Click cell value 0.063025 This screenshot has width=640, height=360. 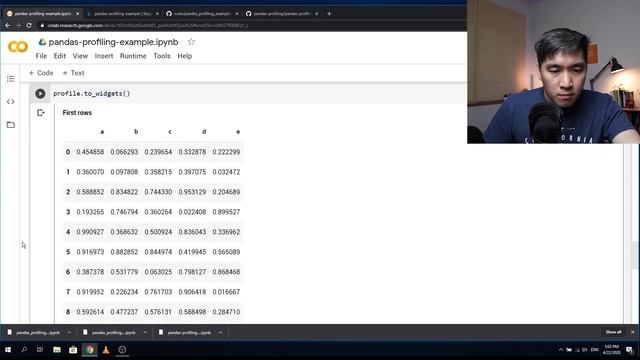[158, 272]
